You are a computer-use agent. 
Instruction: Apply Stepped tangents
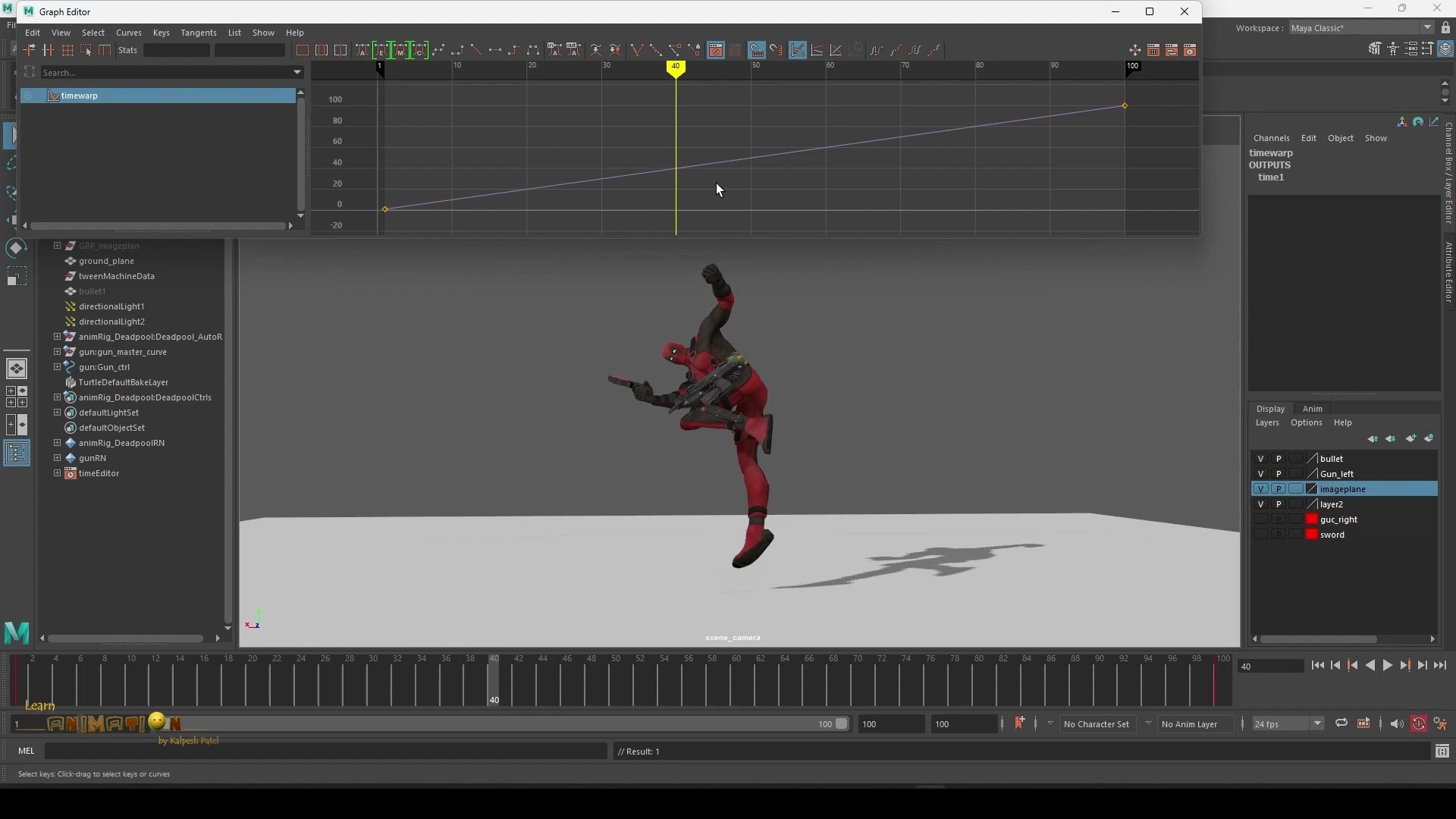click(514, 50)
